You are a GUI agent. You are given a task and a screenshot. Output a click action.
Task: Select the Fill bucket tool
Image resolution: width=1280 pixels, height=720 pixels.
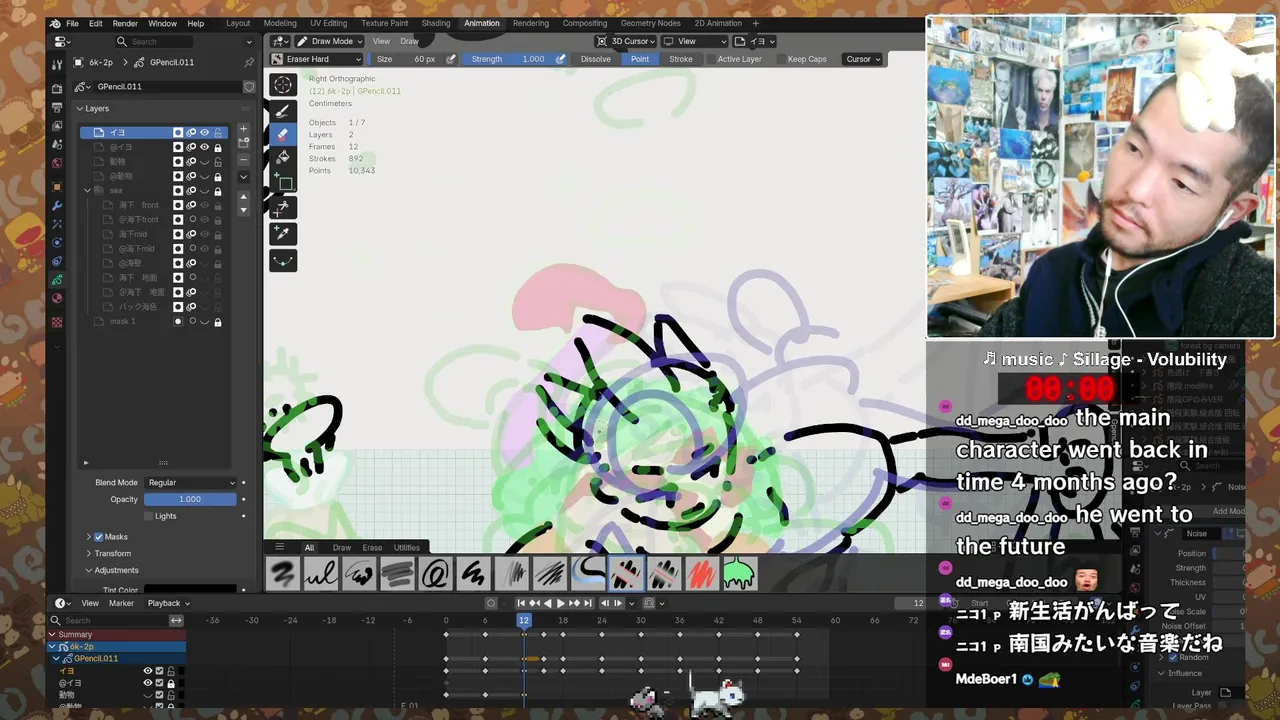(283, 158)
